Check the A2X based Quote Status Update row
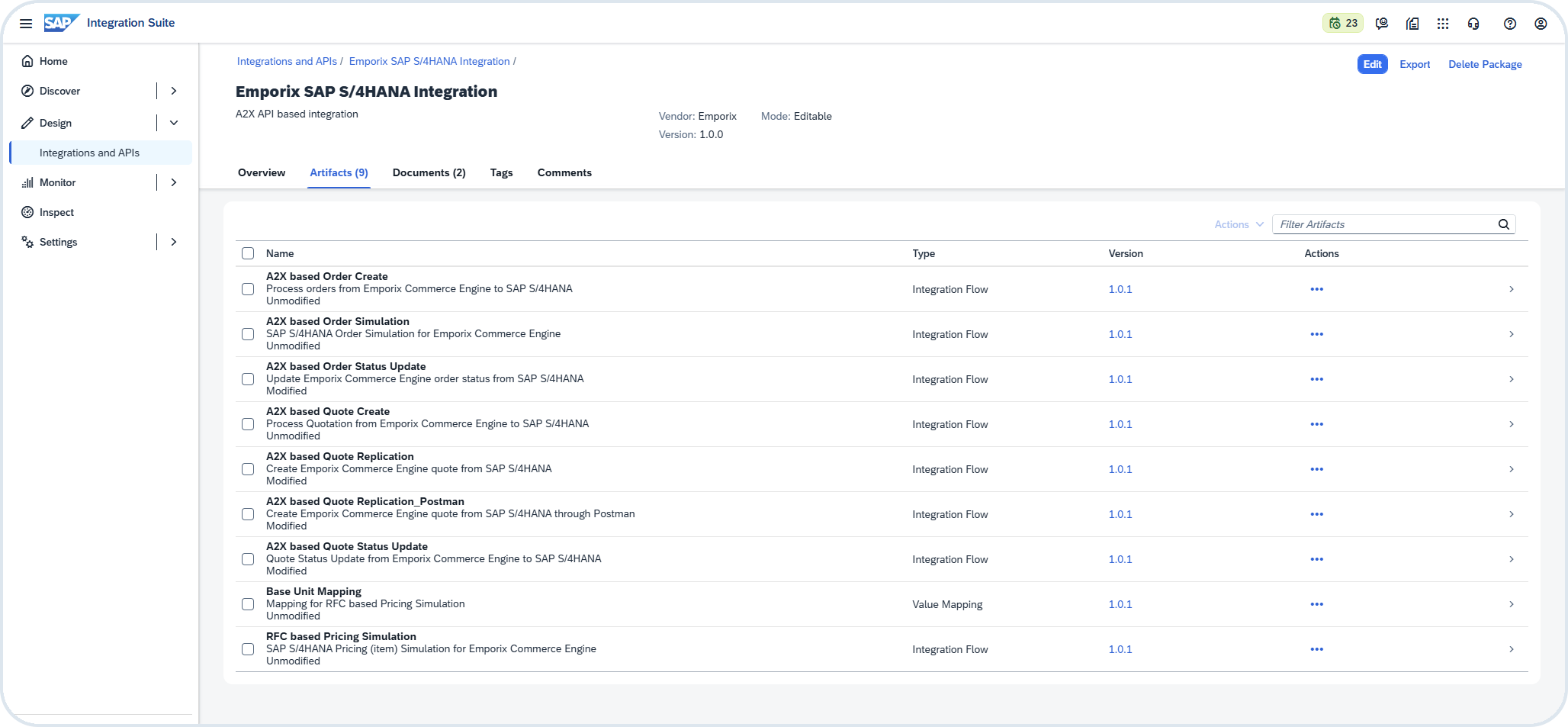Screen dimensions: 1568x727 248,559
